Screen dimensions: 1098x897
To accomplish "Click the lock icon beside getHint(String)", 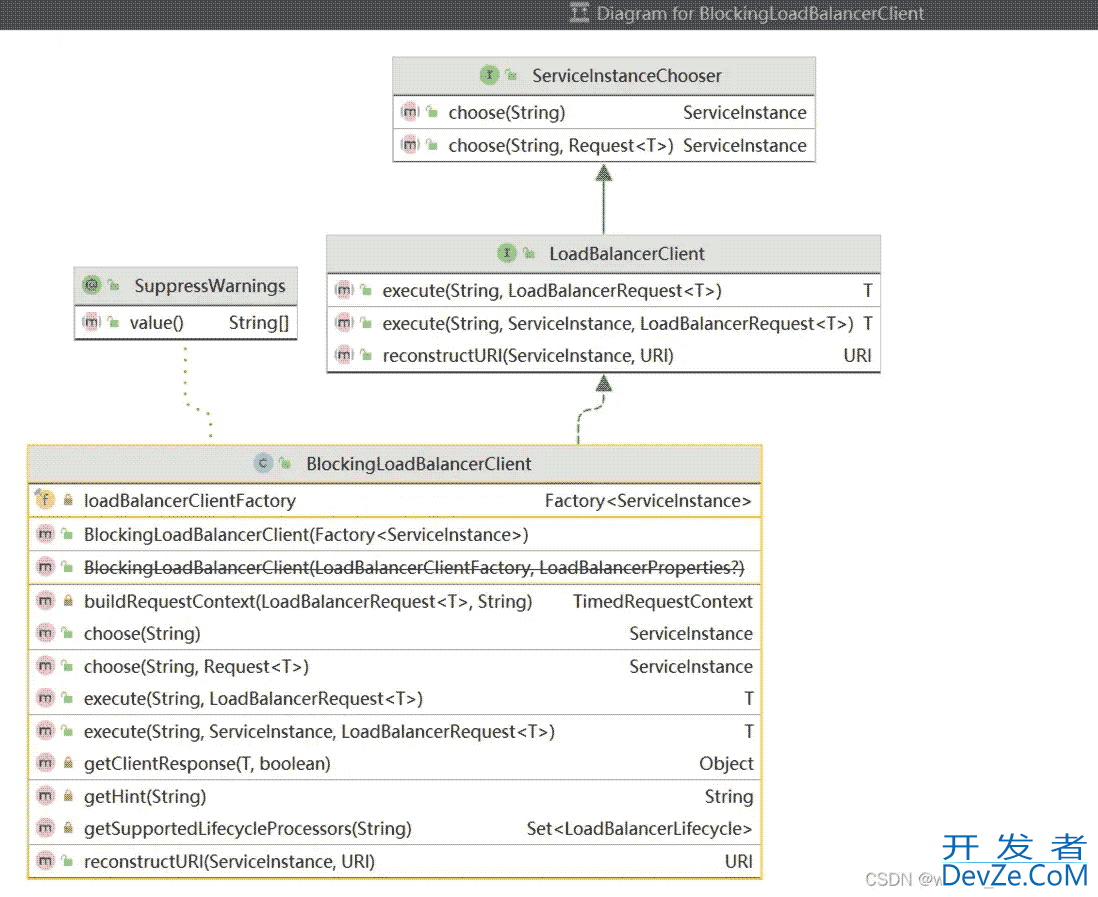I will pyautogui.click(x=68, y=796).
